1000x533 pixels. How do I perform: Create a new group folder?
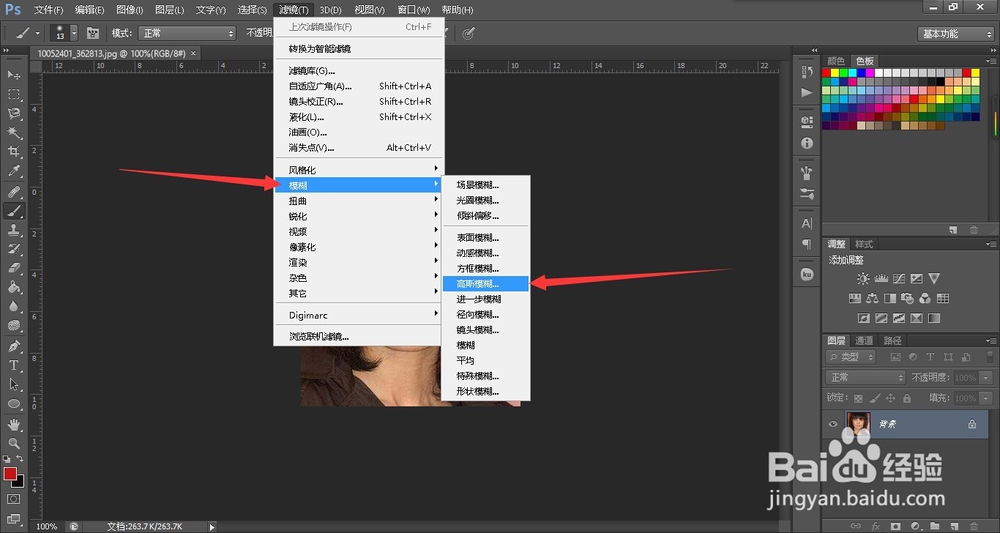point(935,527)
